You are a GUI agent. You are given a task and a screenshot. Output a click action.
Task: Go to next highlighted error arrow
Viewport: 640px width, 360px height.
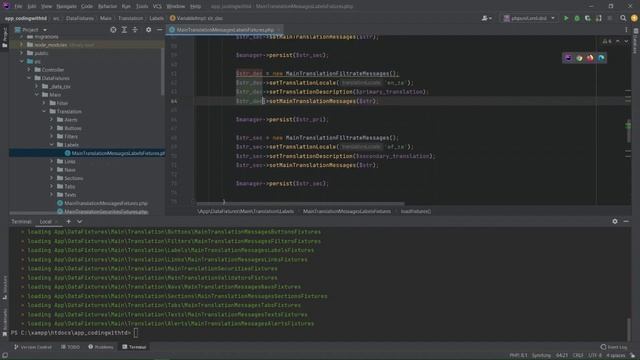coord(626,41)
